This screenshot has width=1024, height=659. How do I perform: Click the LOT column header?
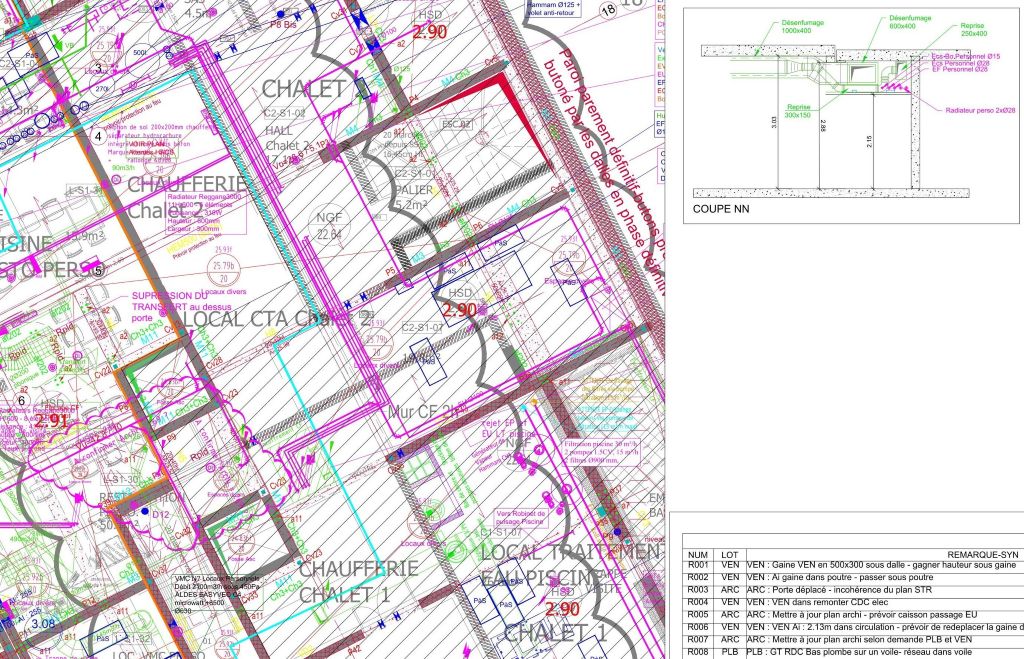pyautogui.click(x=730, y=553)
